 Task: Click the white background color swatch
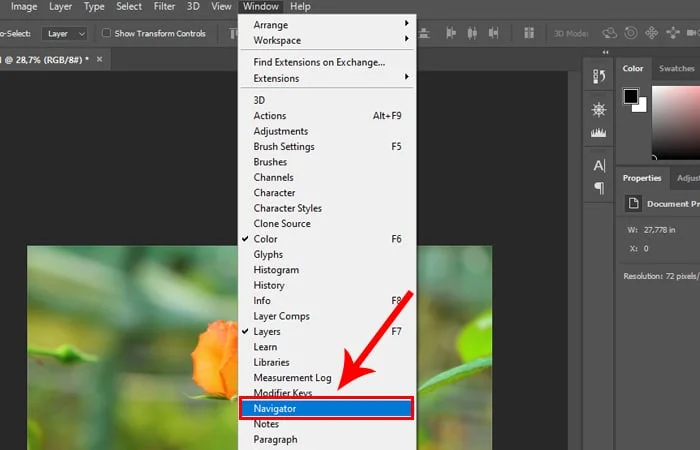642,107
